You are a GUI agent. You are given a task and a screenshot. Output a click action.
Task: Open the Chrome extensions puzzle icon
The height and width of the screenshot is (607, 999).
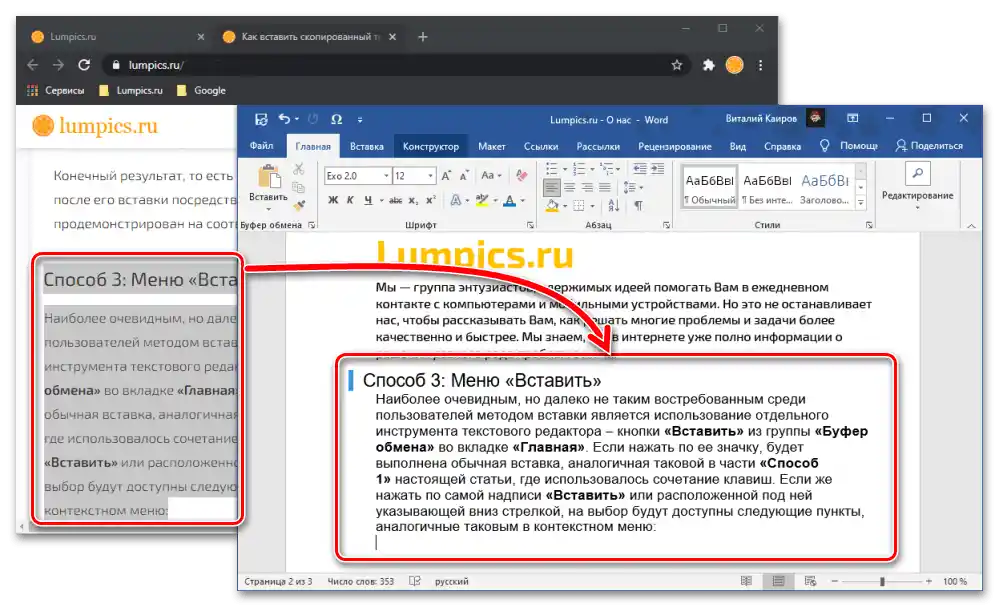709,65
